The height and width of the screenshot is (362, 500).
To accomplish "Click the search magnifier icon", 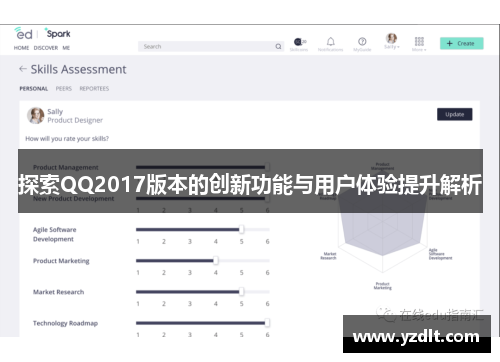I will [278, 46].
